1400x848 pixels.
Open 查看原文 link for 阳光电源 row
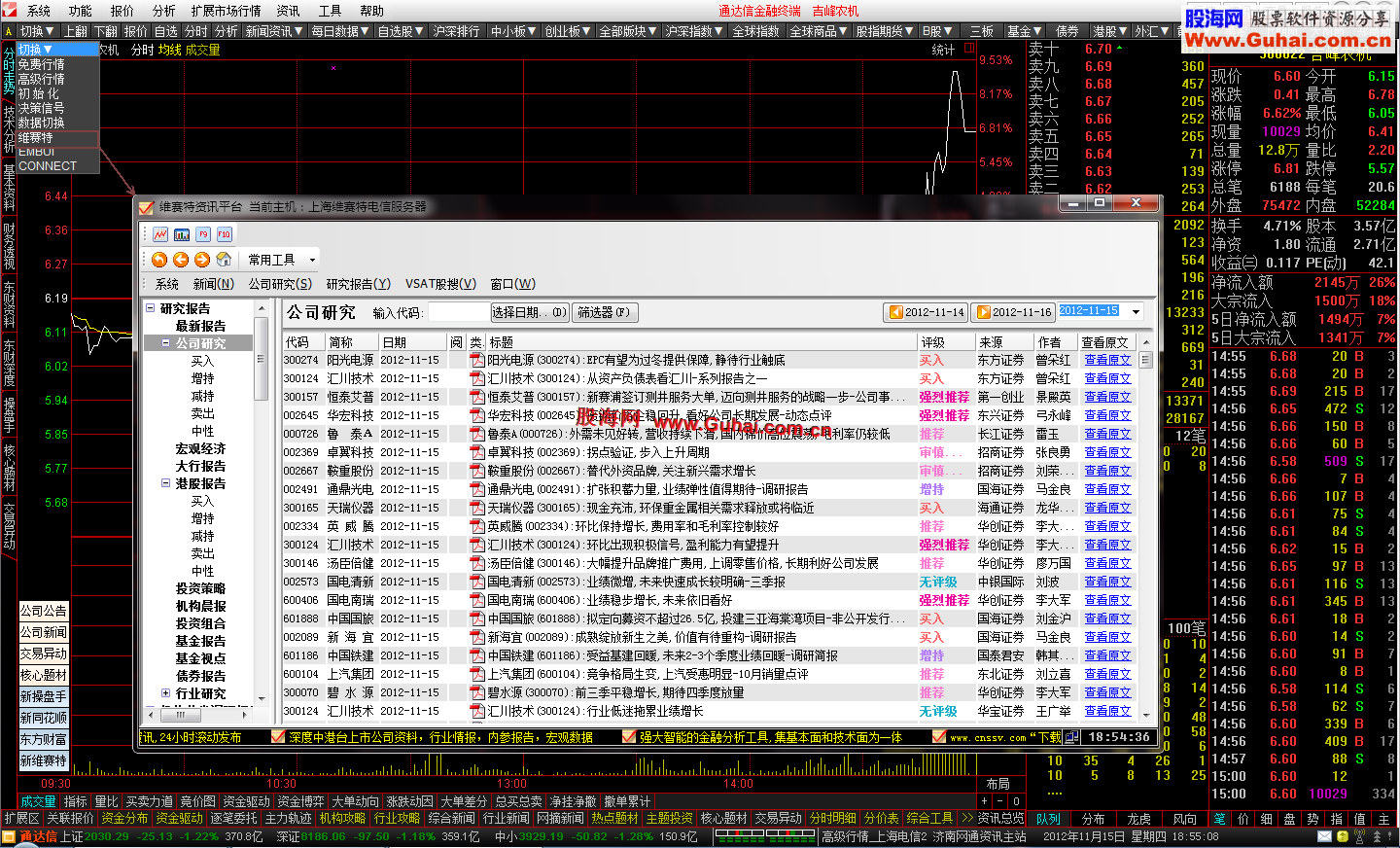pos(1107,360)
